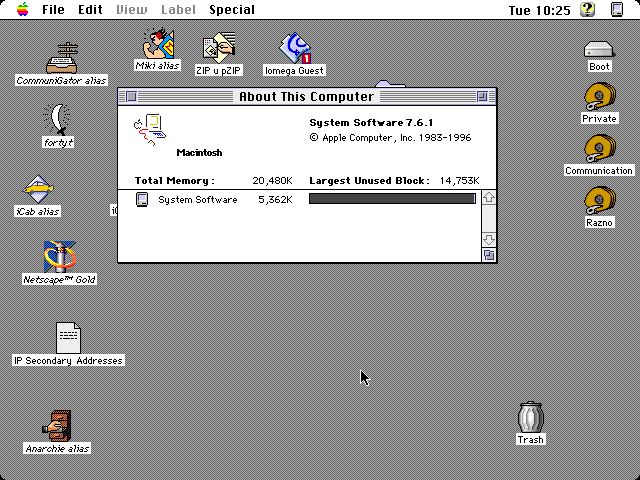
Task: Open the File menu
Action: (53, 9)
